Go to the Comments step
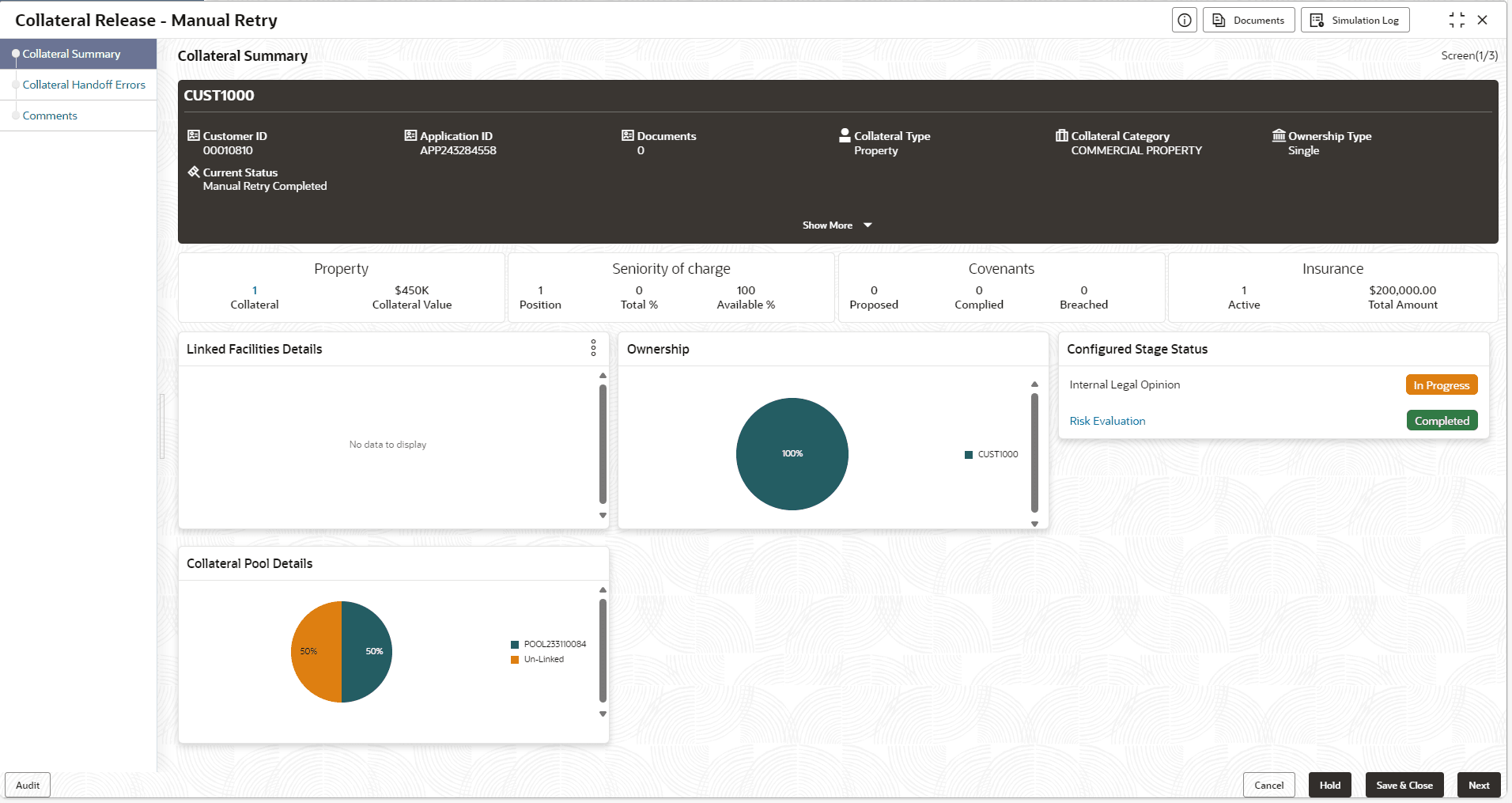This screenshot has width=1512, height=803. pos(50,116)
